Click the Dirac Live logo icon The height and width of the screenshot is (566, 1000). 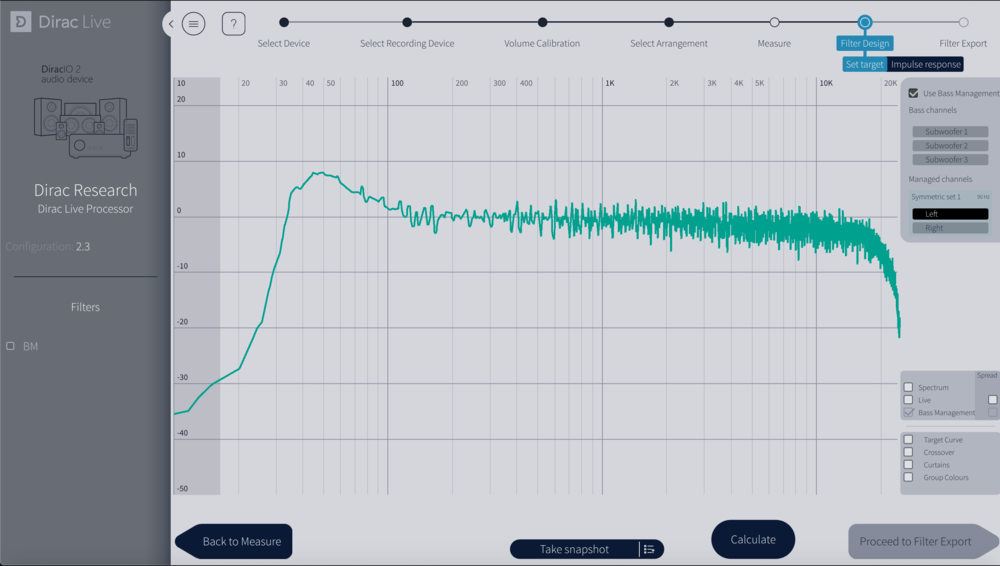pyautogui.click(x=20, y=22)
